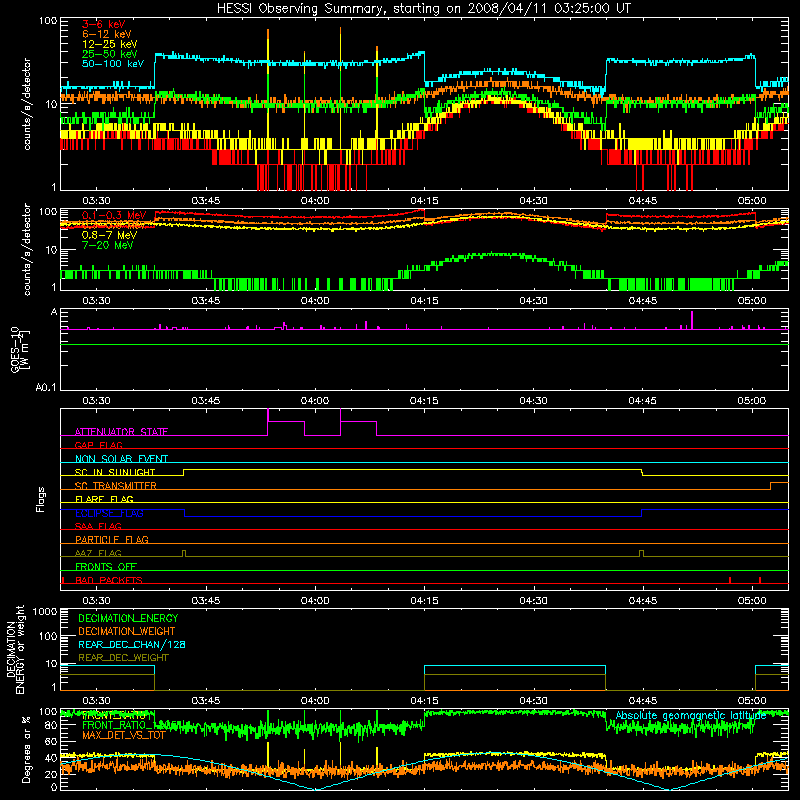Select the 6-12 keV legend label
The width and height of the screenshot is (800, 800).
(x=106, y=34)
